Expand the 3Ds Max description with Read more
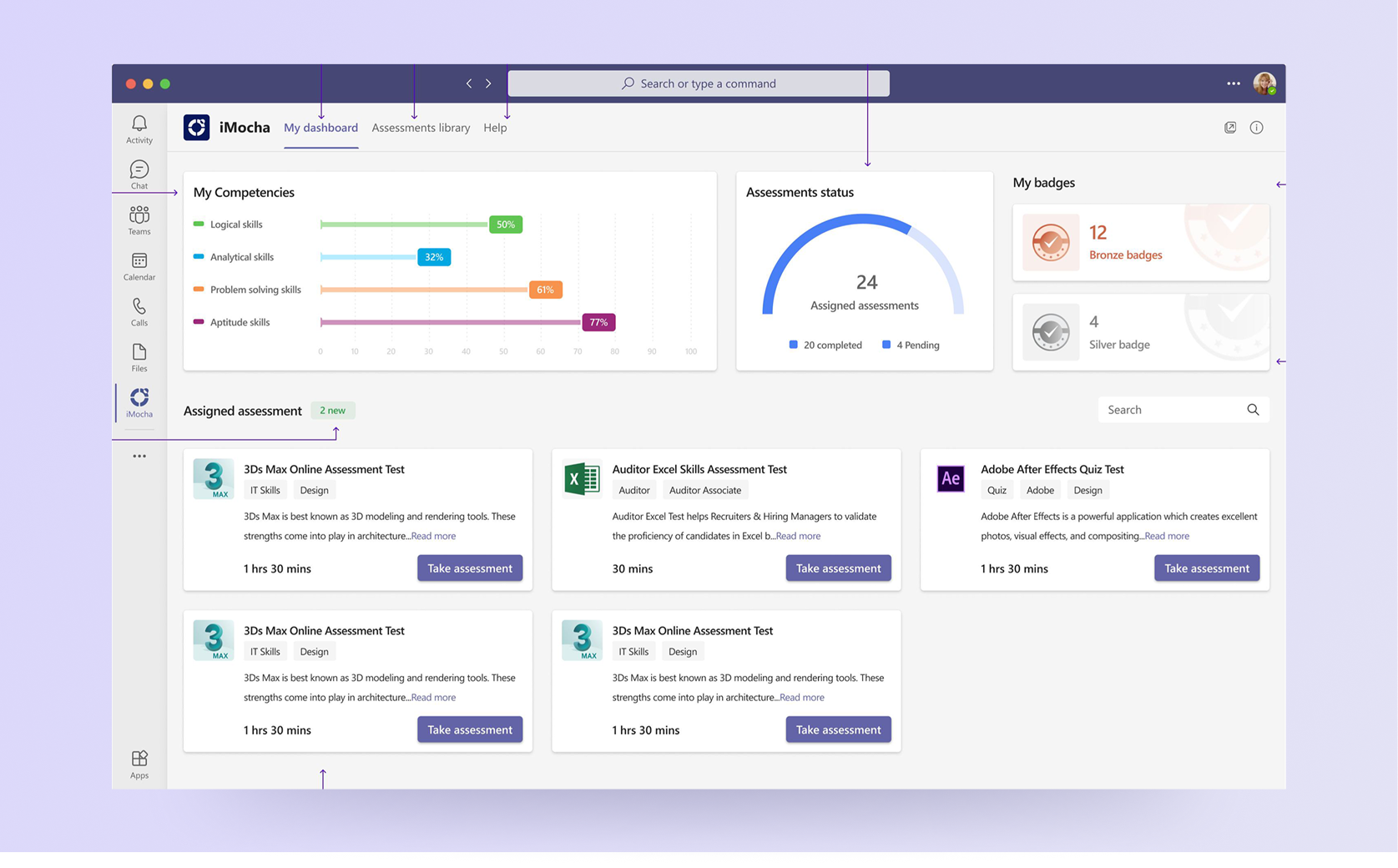This screenshot has height=868, width=1398. 432,536
